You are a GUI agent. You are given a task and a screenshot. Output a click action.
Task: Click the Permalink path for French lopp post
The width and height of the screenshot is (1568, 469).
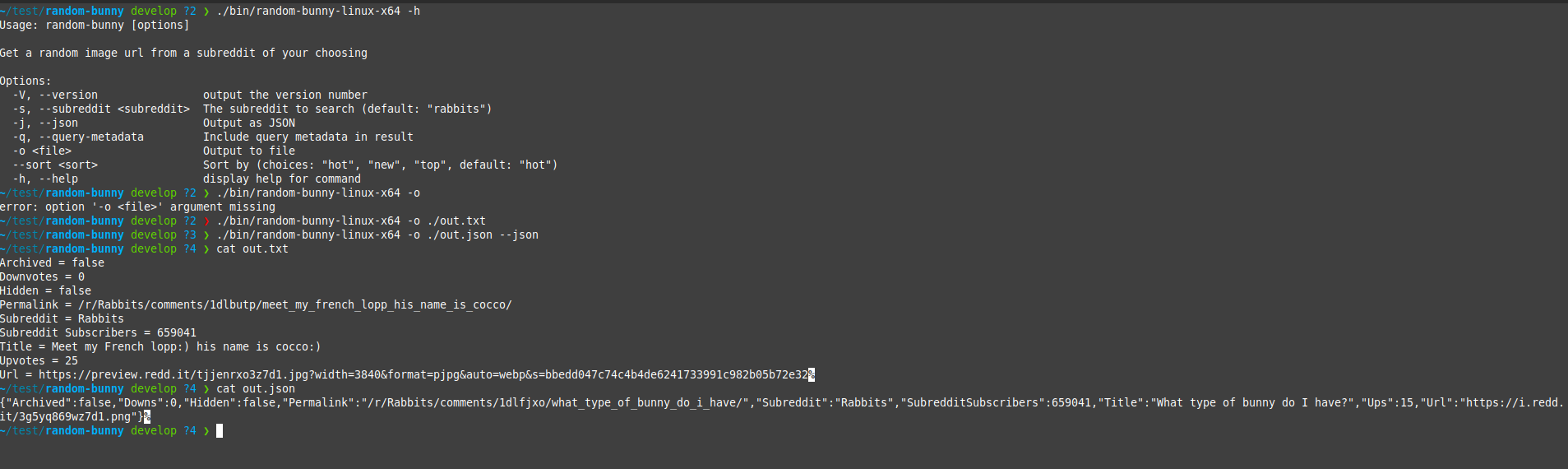295,304
